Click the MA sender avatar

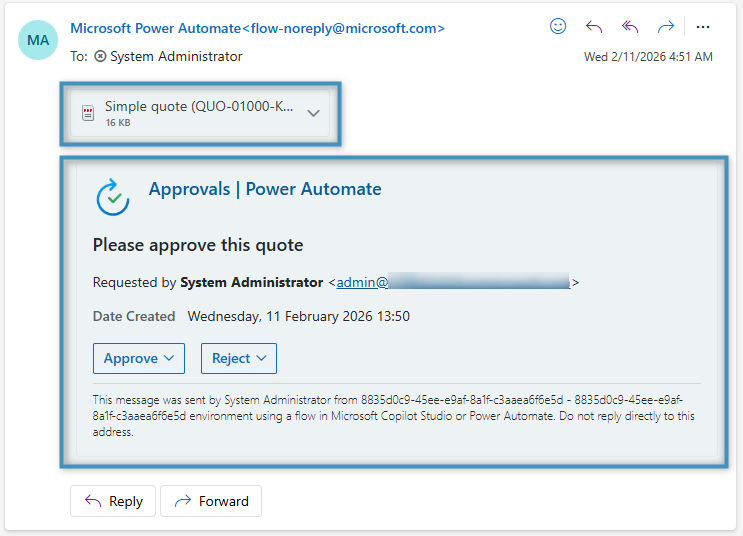[x=38, y=40]
